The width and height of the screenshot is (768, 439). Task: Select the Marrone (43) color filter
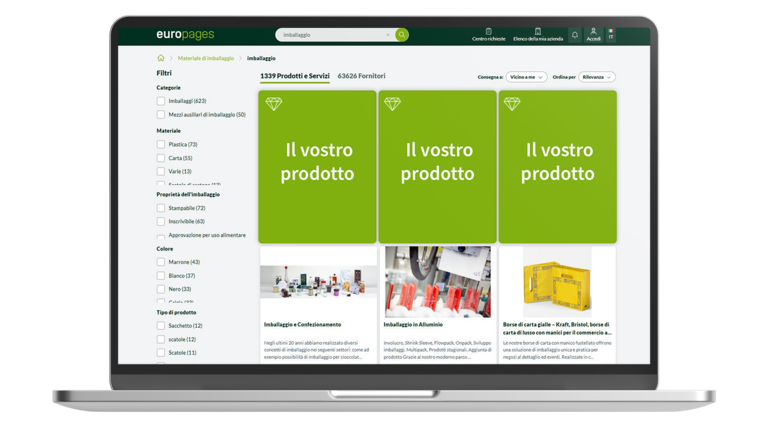(x=161, y=262)
